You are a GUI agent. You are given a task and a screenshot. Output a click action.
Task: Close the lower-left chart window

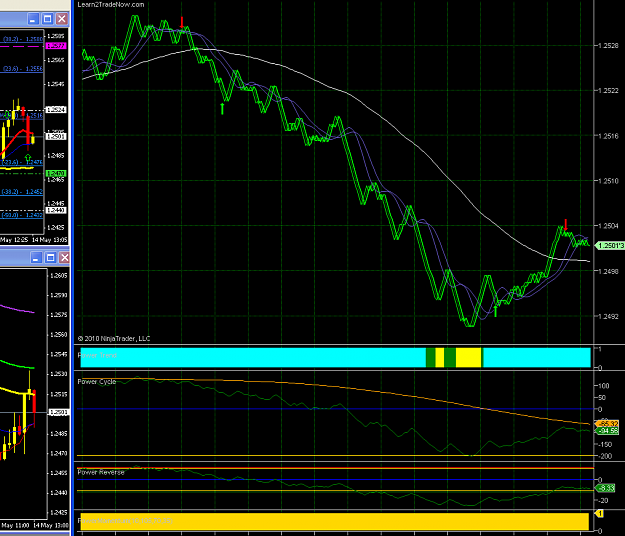(x=64, y=258)
